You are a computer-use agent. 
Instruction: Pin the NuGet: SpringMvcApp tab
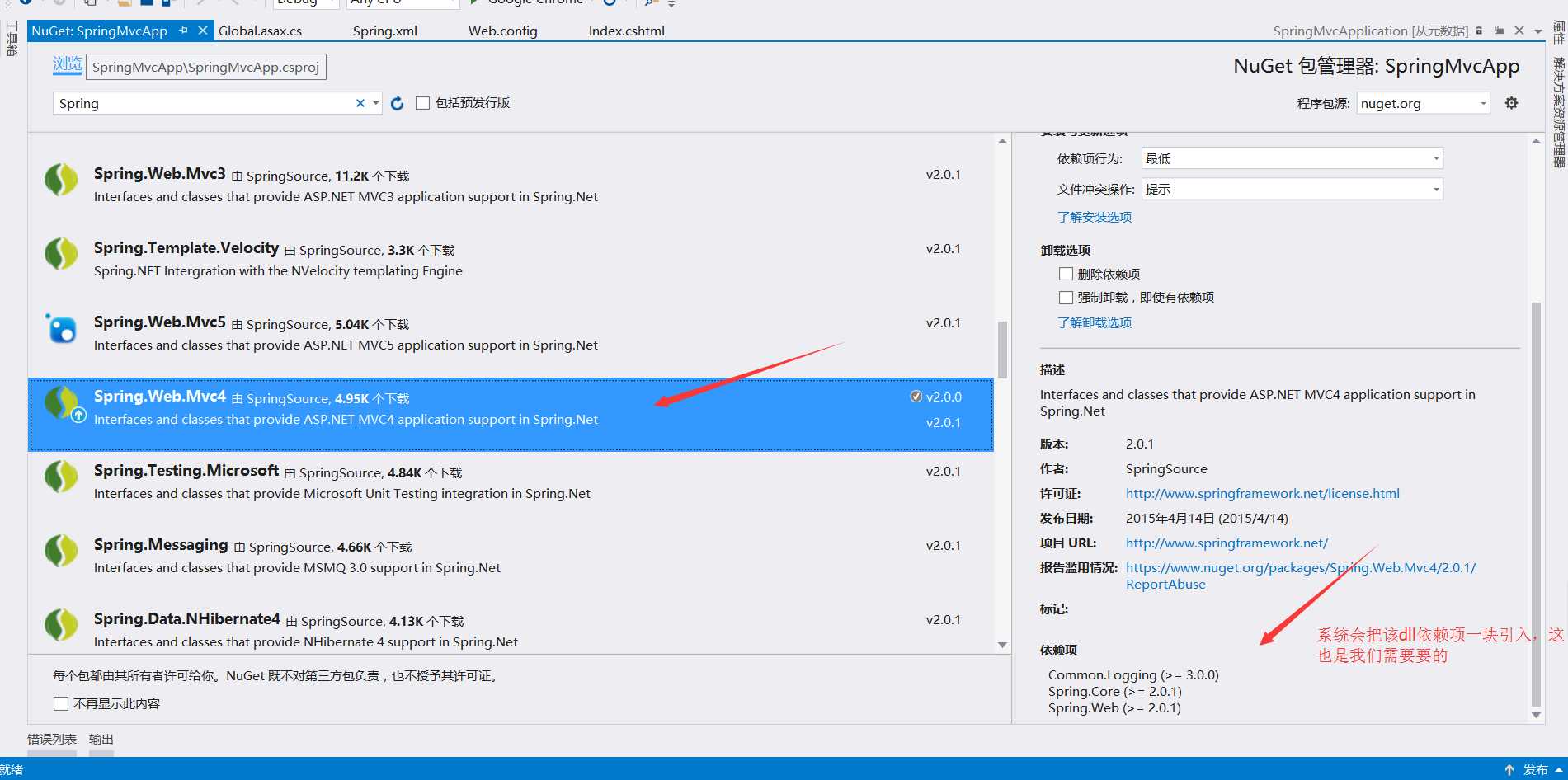[x=183, y=31]
